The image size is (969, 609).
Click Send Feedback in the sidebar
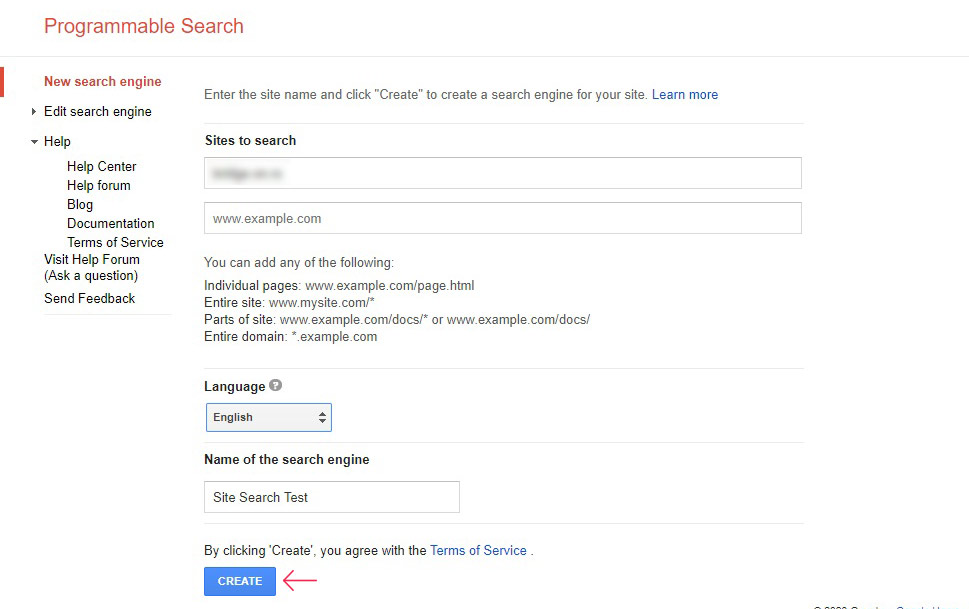tap(90, 298)
